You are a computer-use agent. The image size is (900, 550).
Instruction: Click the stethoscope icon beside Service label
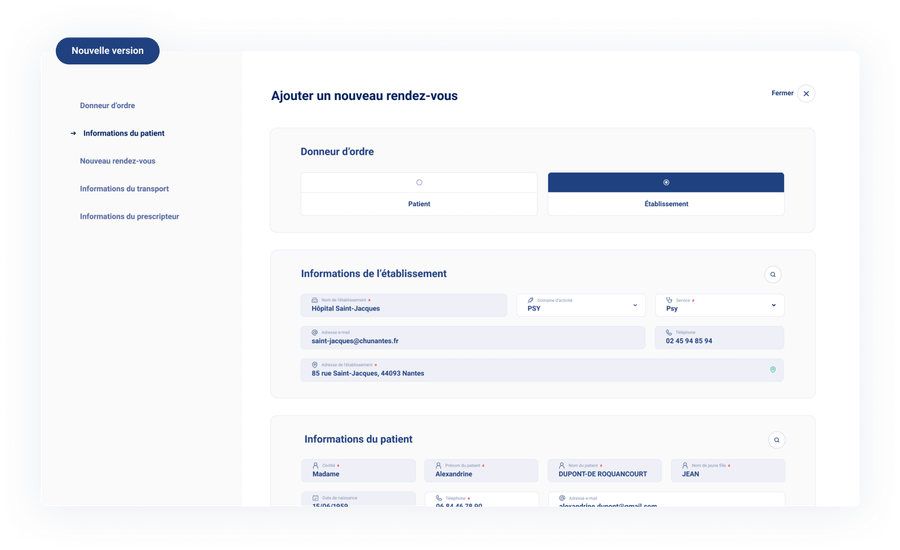click(x=669, y=300)
